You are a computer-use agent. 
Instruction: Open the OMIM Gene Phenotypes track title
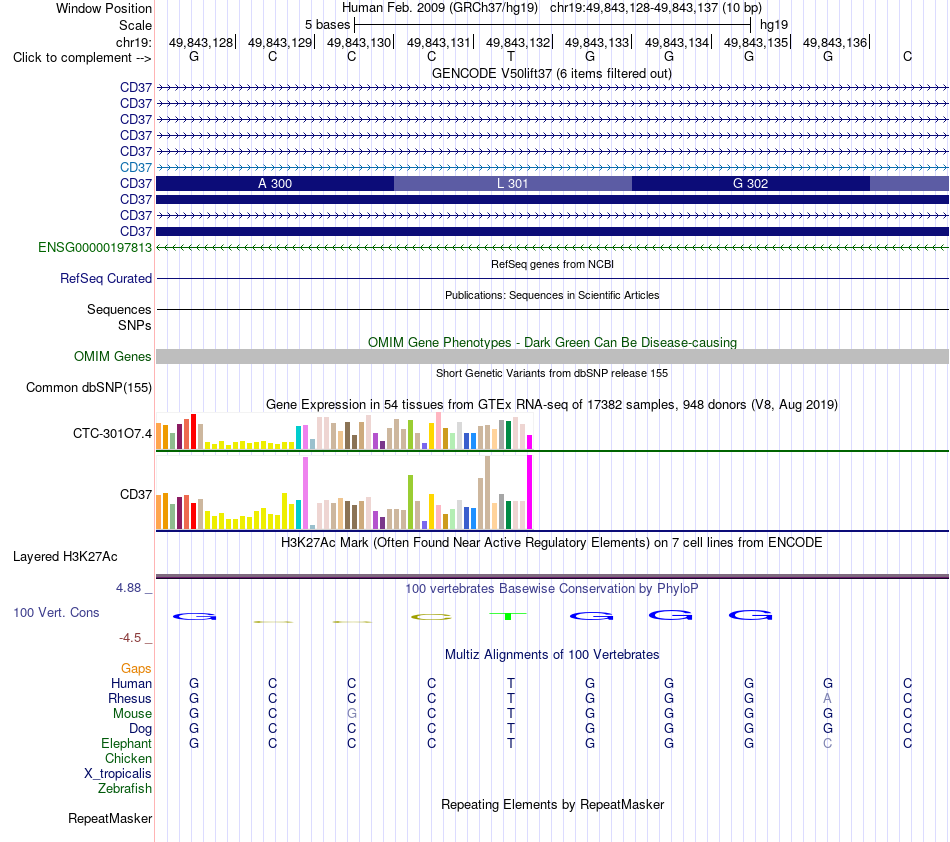point(552,342)
